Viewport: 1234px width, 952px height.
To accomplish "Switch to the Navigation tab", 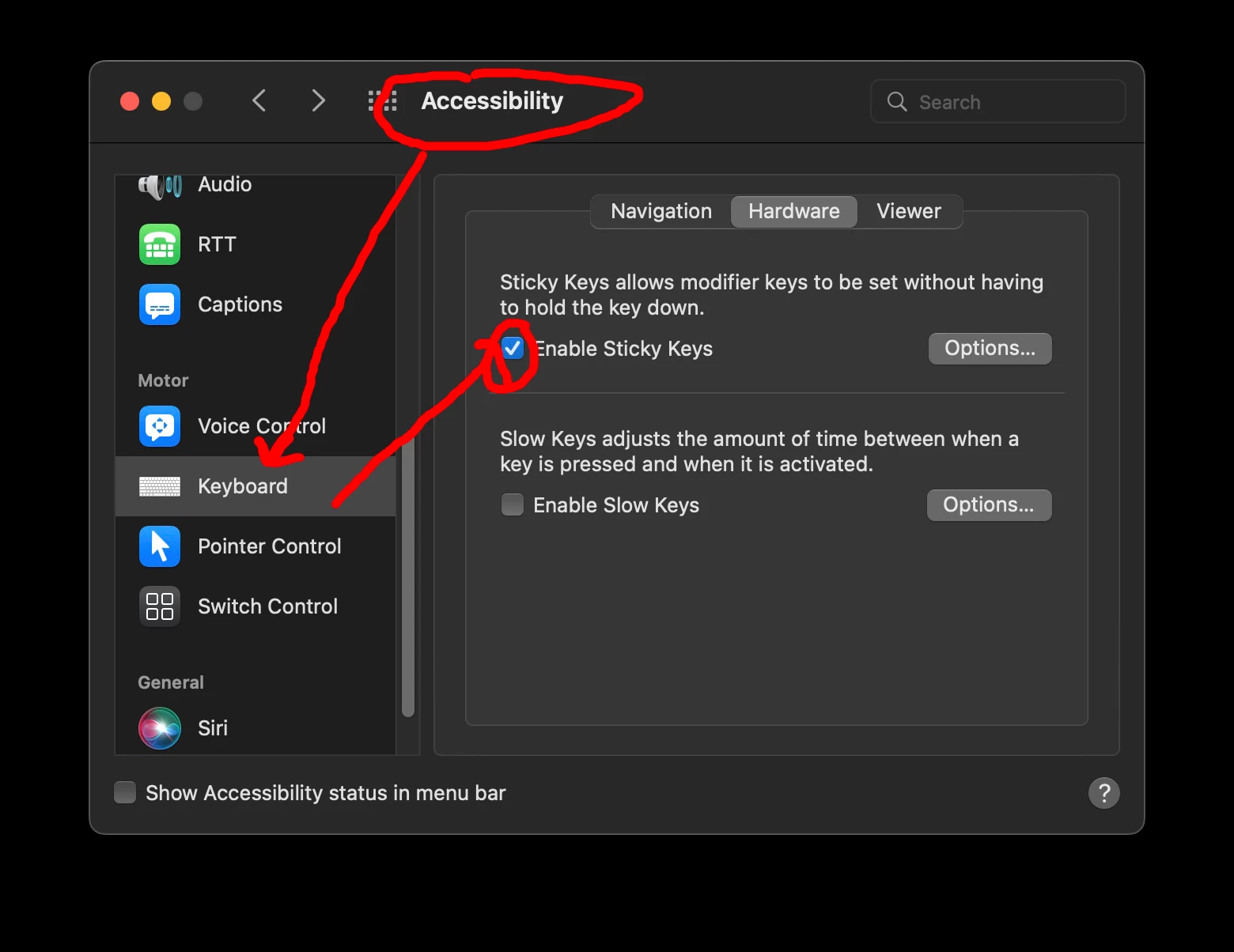I will pos(661,211).
